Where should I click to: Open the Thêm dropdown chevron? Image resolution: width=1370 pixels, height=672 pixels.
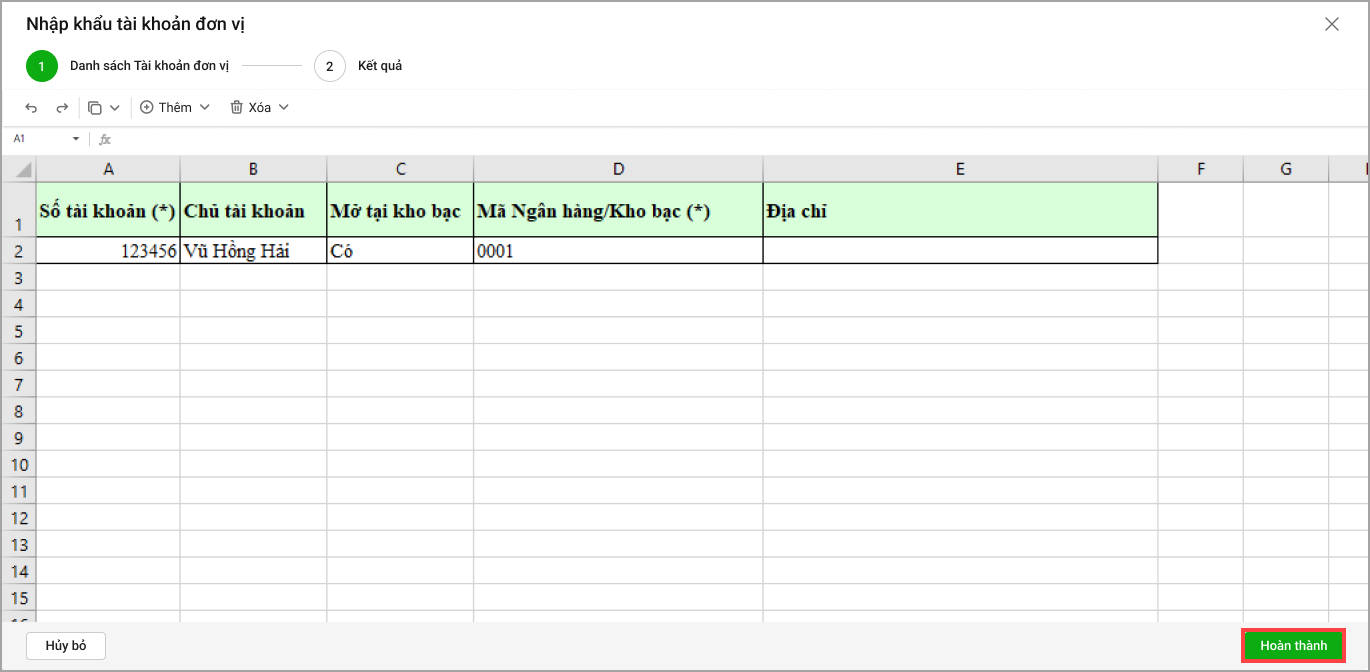pos(205,107)
